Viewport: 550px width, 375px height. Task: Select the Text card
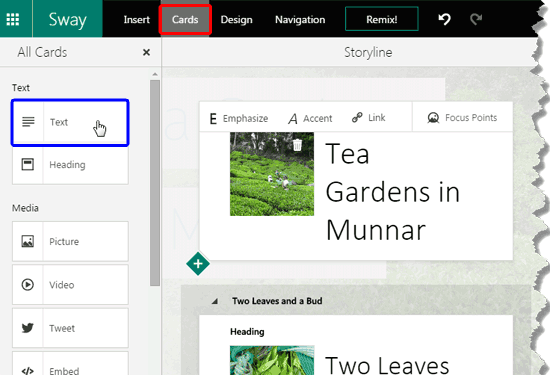(x=70, y=122)
